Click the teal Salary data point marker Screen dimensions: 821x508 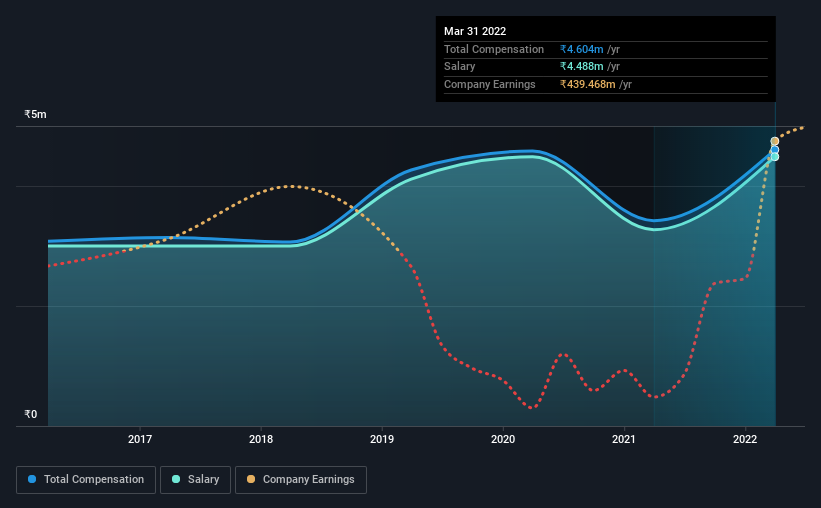pos(774,157)
